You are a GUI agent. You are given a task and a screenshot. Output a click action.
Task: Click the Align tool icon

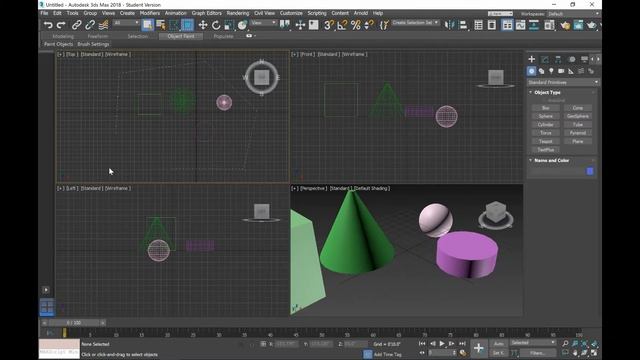(x=463, y=25)
